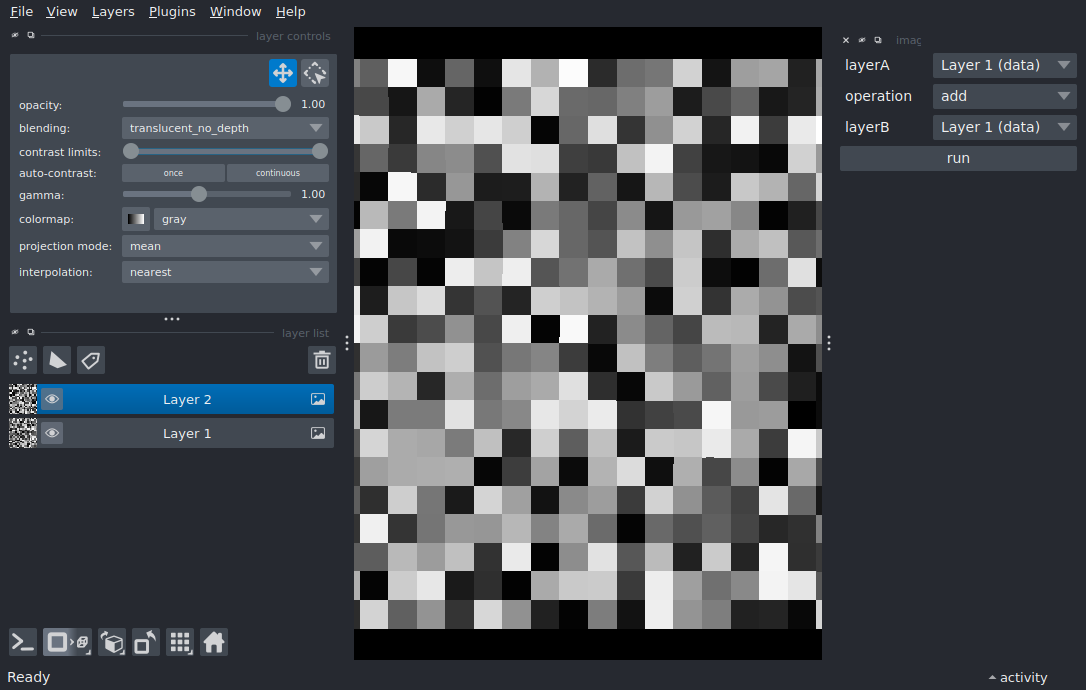This screenshot has height=690, width=1086.
Task: Toggle grid mode view
Action: pyautogui.click(x=180, y=642)
